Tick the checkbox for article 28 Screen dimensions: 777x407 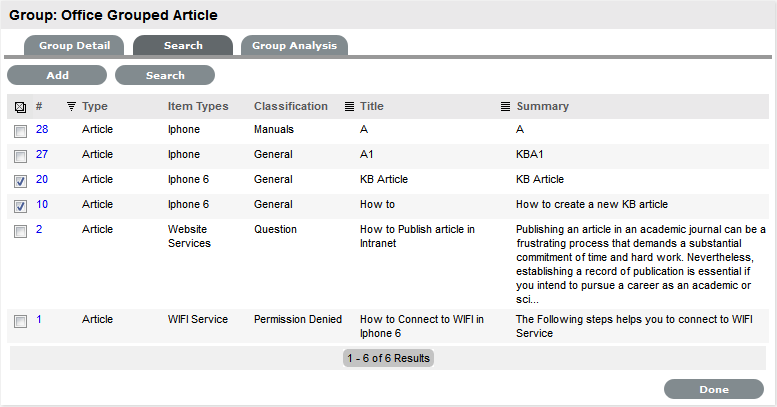tap(20, 131)
